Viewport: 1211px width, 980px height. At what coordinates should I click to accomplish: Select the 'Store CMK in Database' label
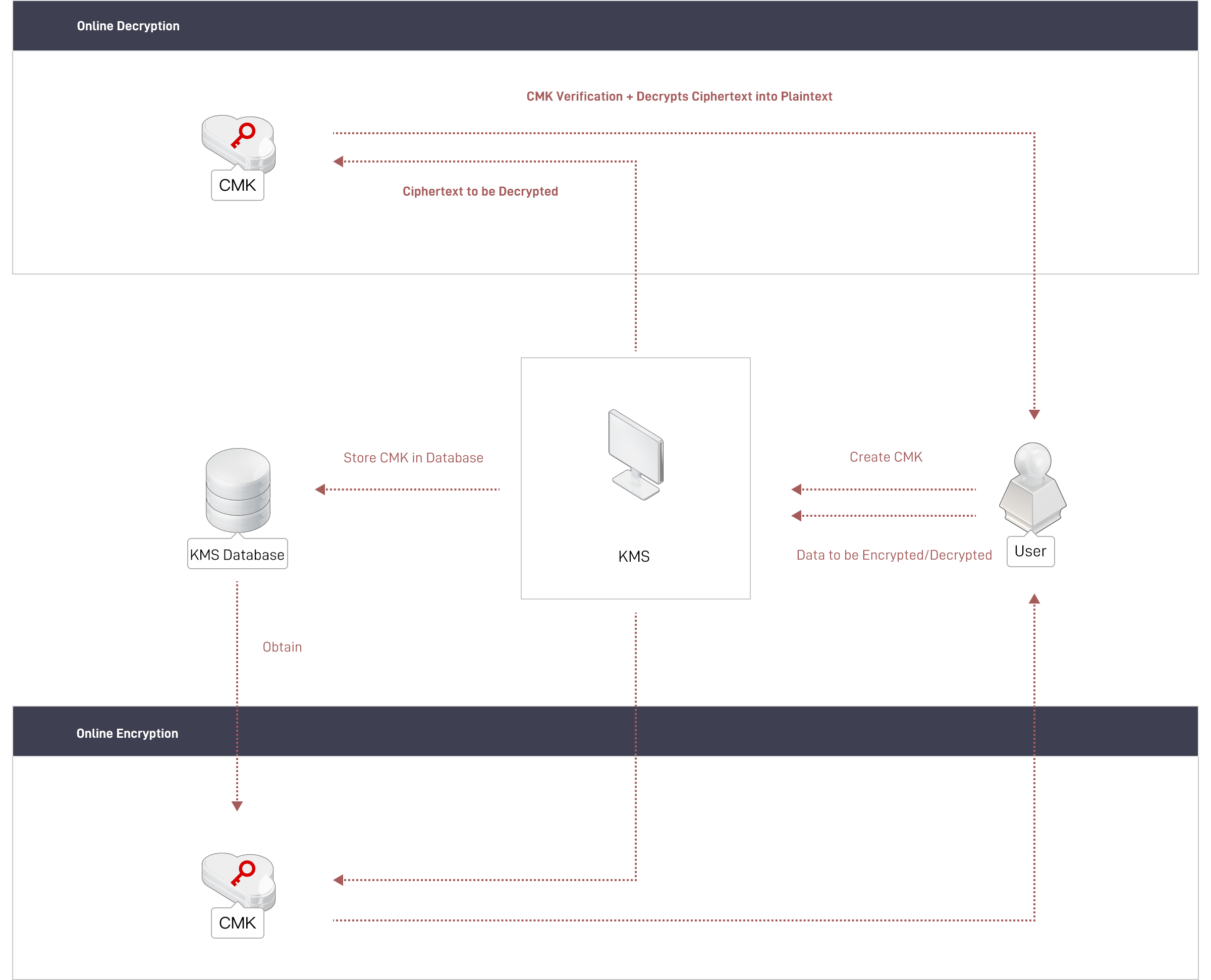[413, 457]
